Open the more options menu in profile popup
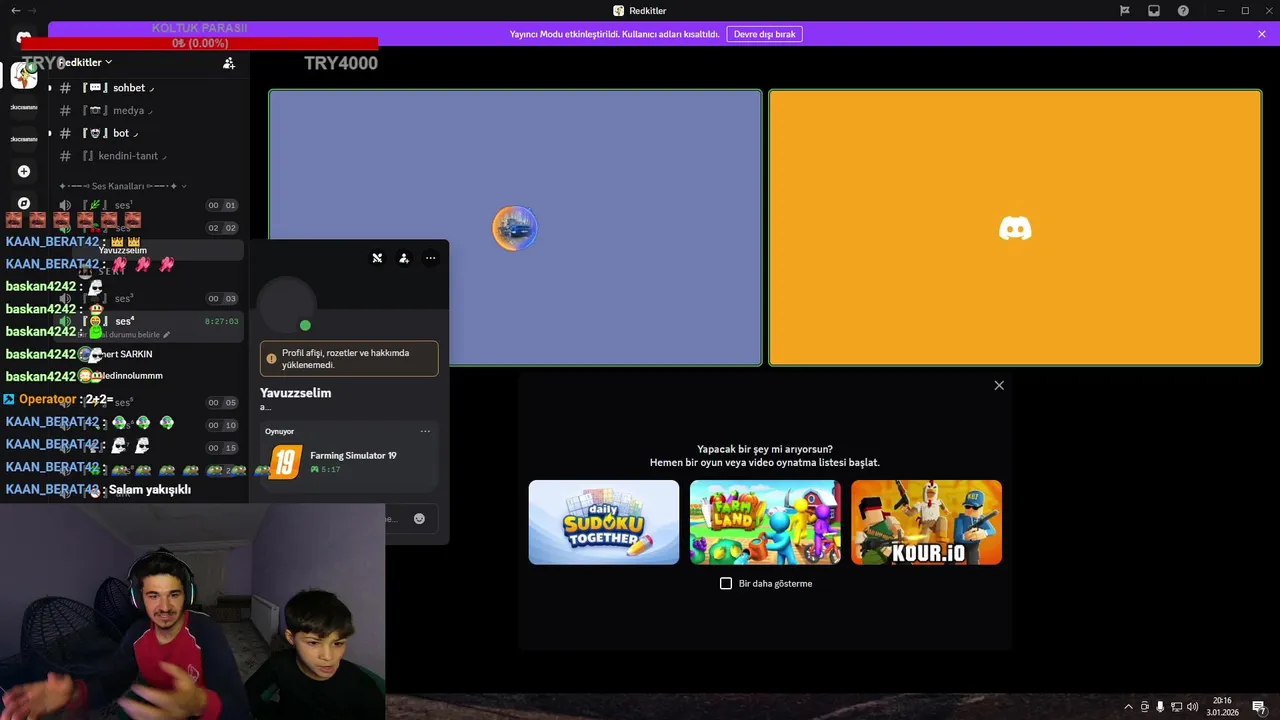The height and width of the screenshot is (720, 1280). coord(431,258)
